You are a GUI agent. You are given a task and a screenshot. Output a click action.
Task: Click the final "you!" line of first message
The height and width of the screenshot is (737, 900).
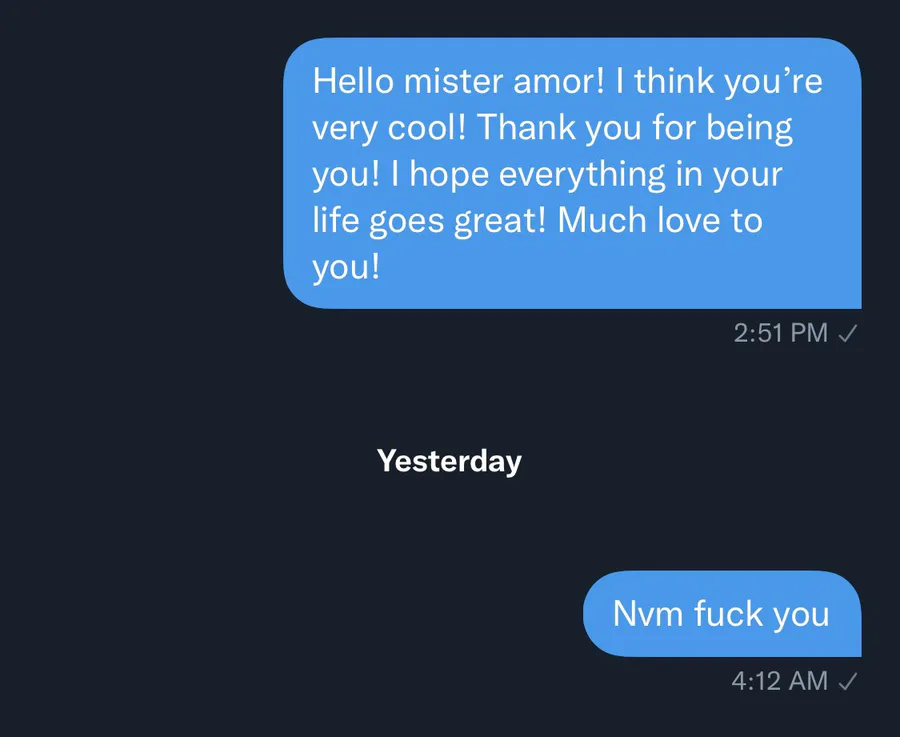[346, 267]
